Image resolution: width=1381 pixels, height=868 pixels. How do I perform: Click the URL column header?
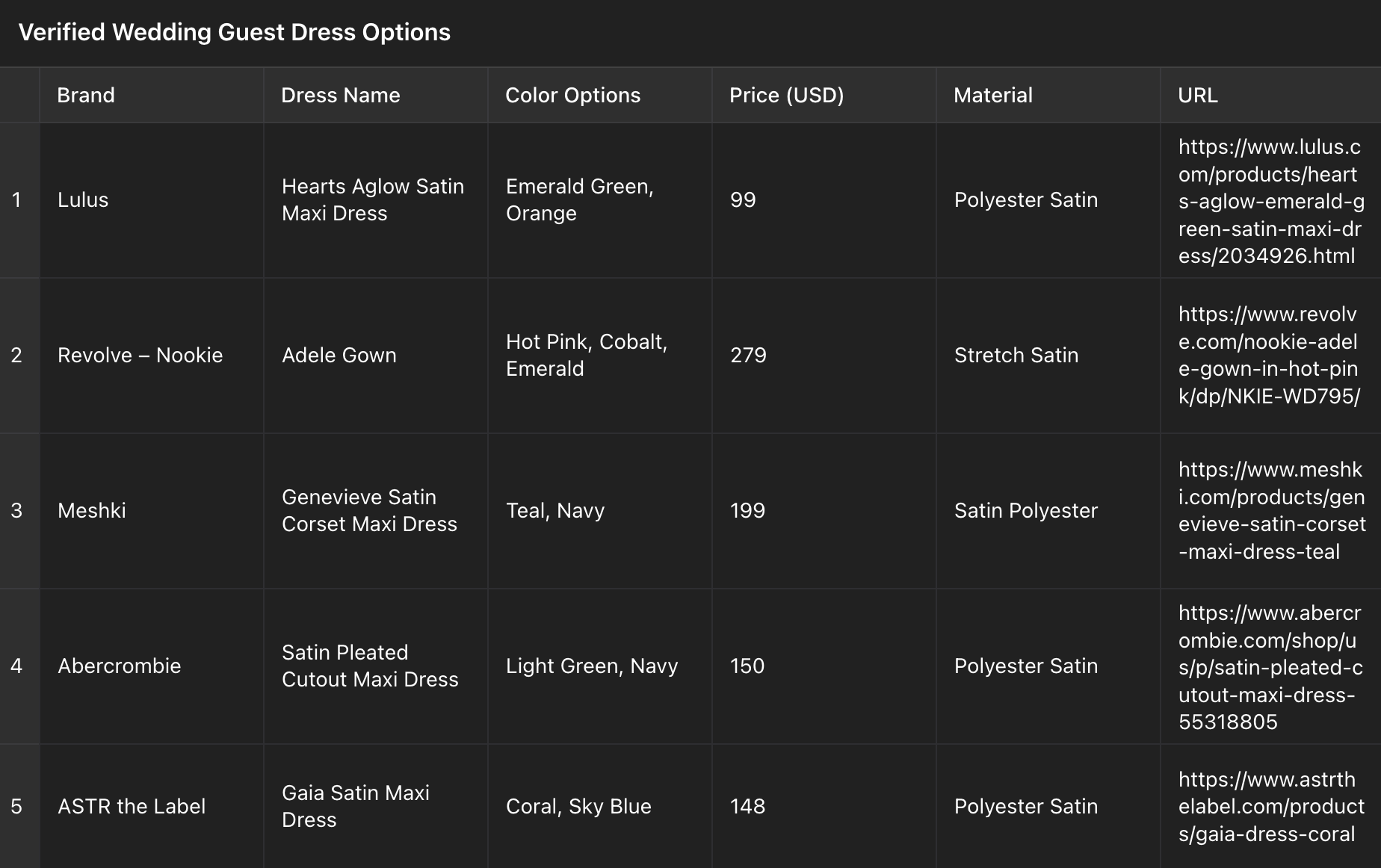[1197, 95]
